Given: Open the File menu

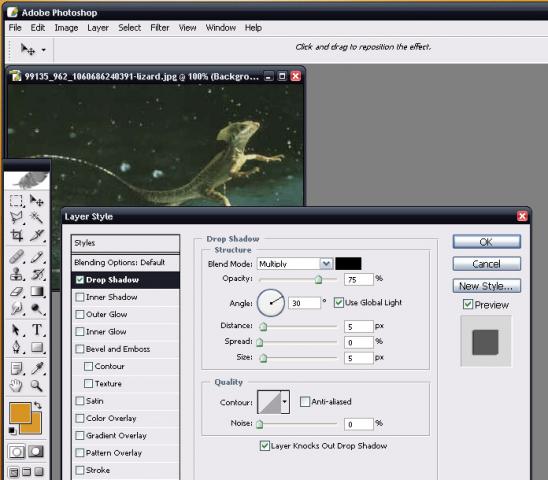Looking at the screenshot, I should pos(15,28).
